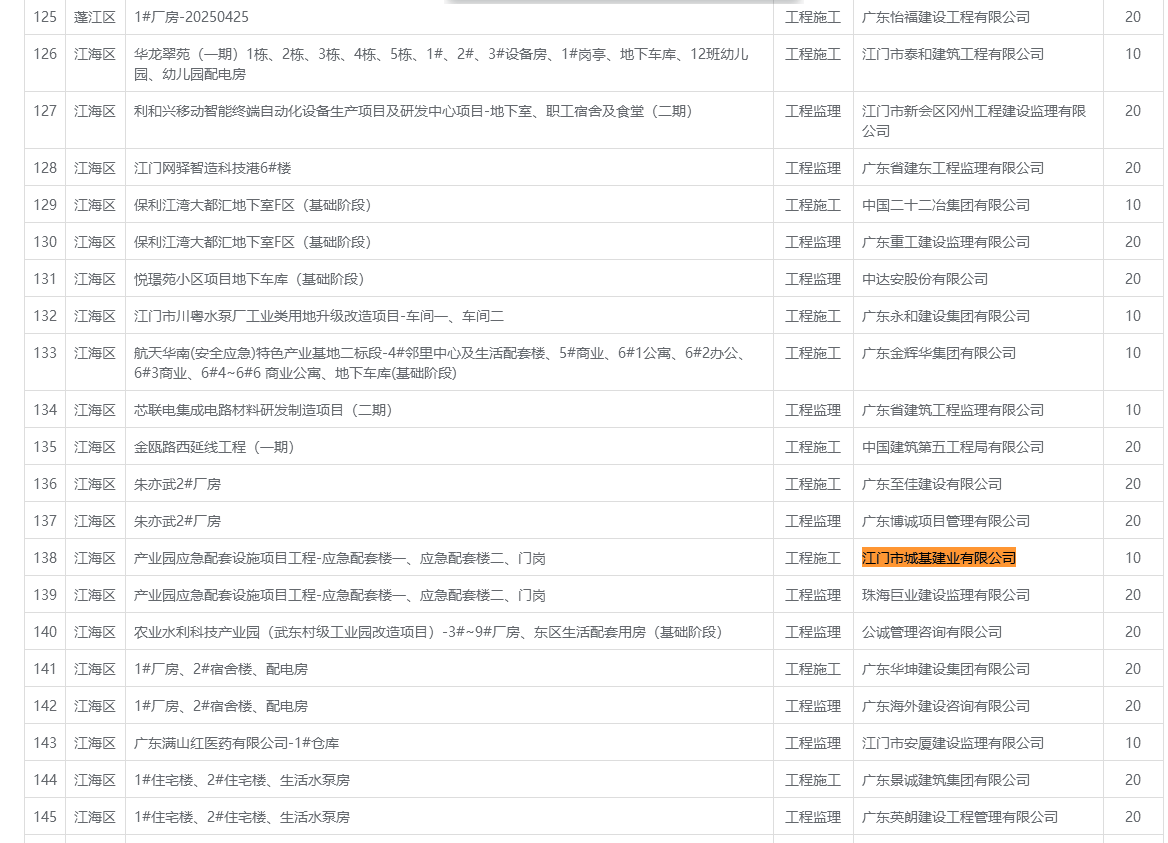Image resolution: width=1168 pixels, height=843 pixels.
Task: Select company 中达安股份有限公司
Action: click(925, 279)
